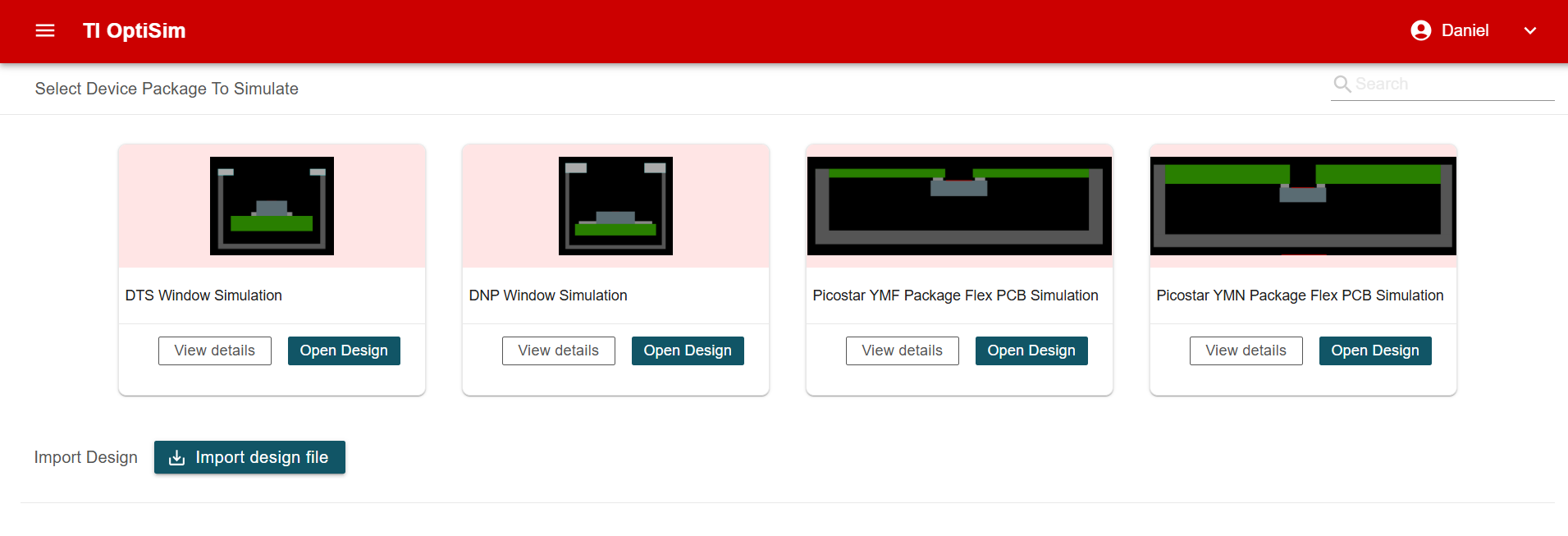The width and height of the screenshot is (1568, 536).
Task: Select the DTS Window Simulation thumbnail
Action: tap(272, 206)
